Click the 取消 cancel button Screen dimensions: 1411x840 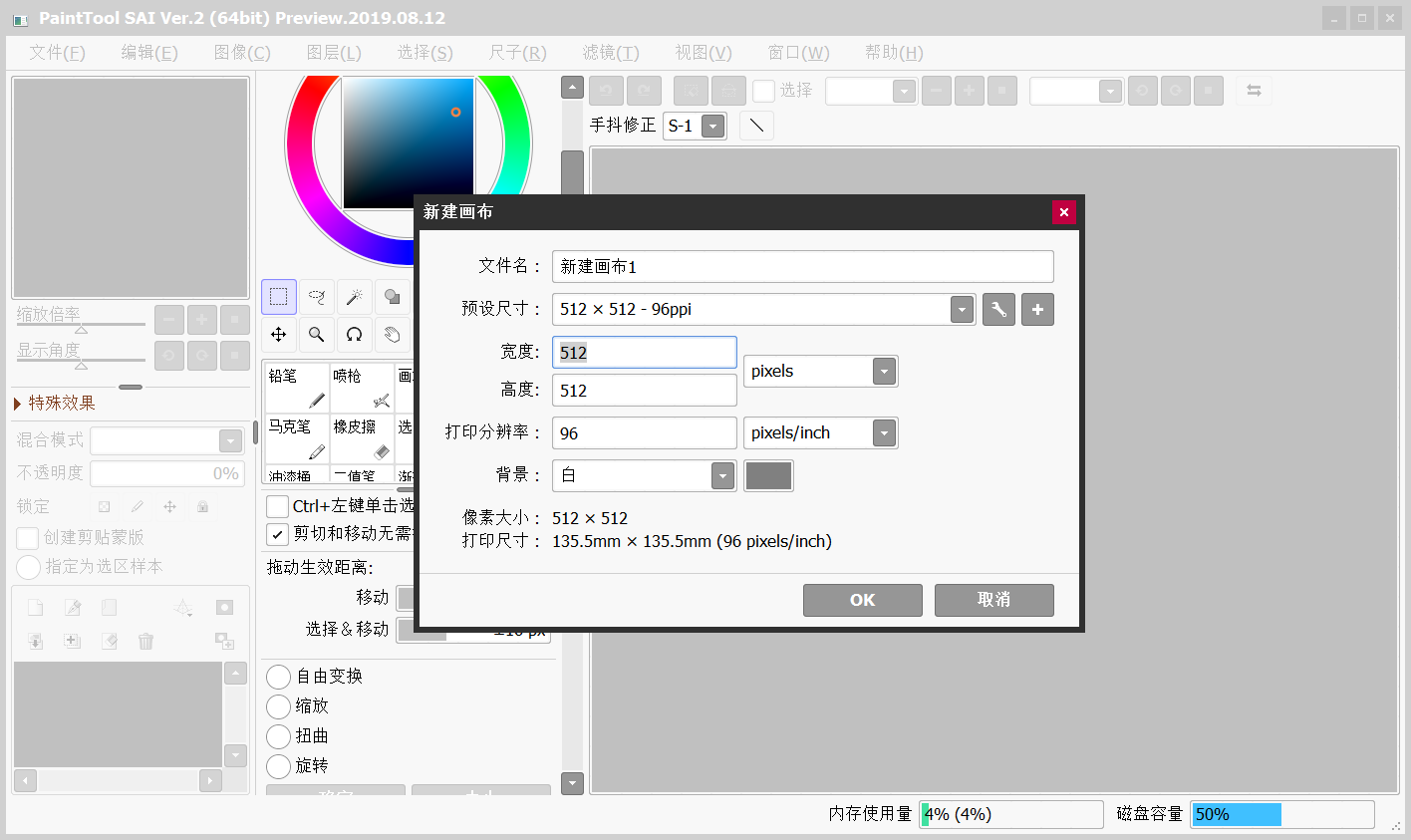pos(994,600)
